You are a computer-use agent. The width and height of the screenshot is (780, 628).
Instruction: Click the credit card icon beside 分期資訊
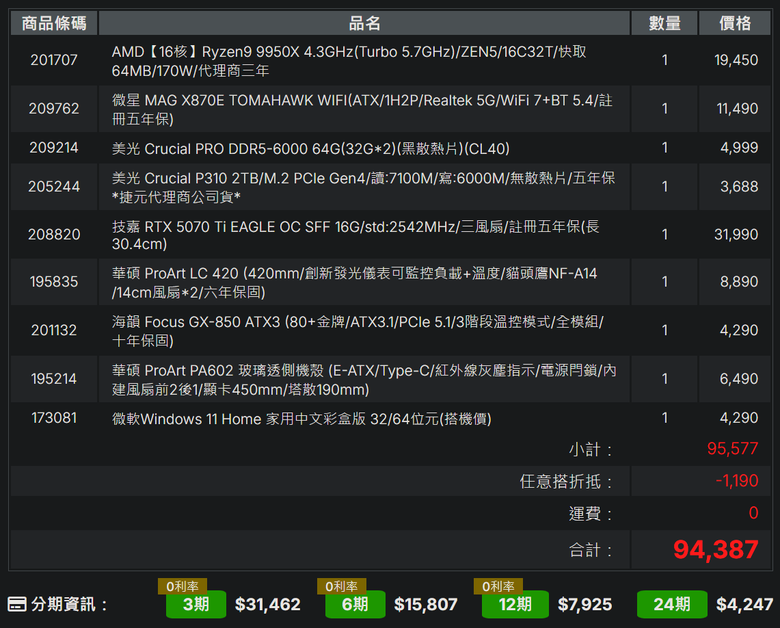(x=16, y=605)
